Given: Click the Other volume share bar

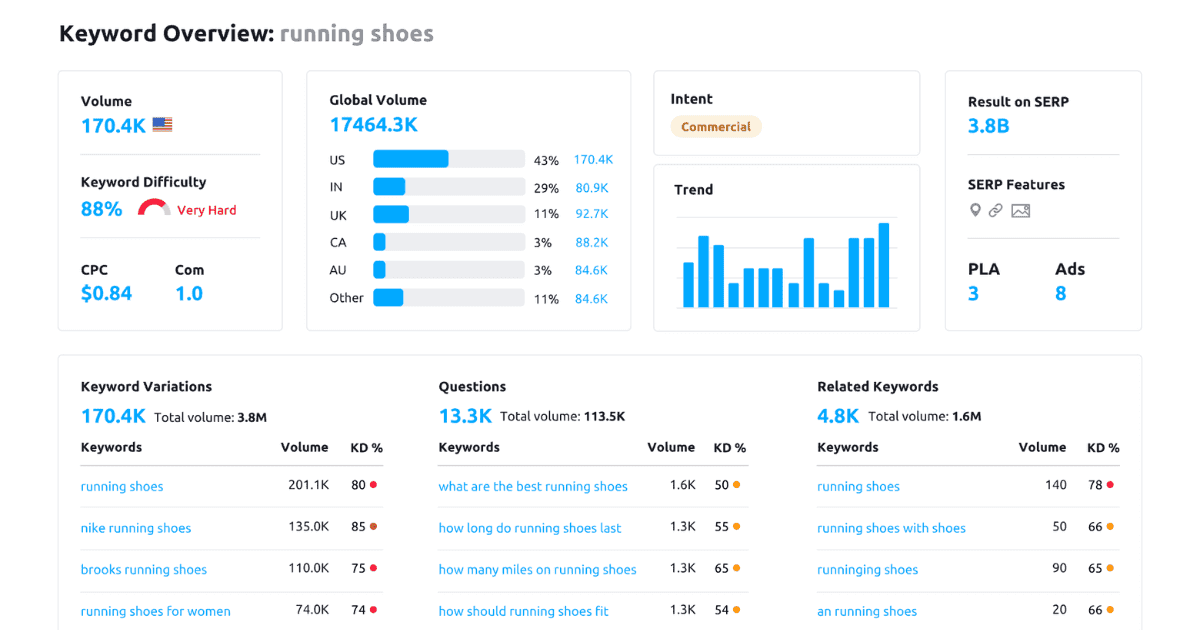Looking at the screenshot, I should 449,298.
